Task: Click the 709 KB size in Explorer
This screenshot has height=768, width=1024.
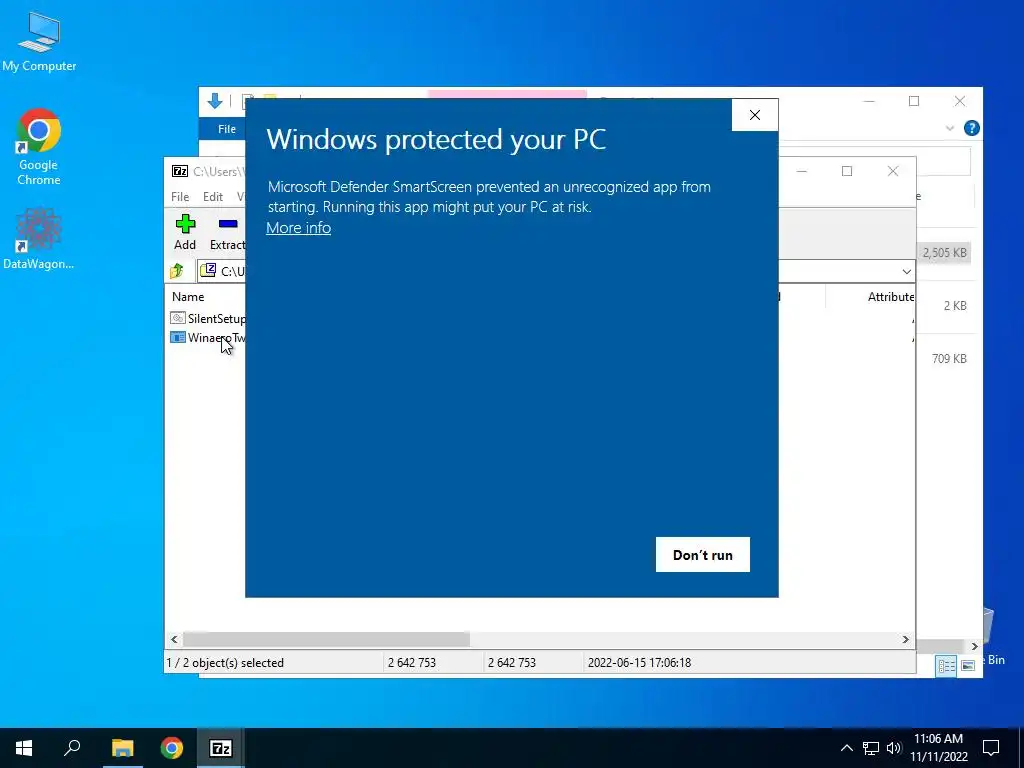Action: click(x=949, y=359)
